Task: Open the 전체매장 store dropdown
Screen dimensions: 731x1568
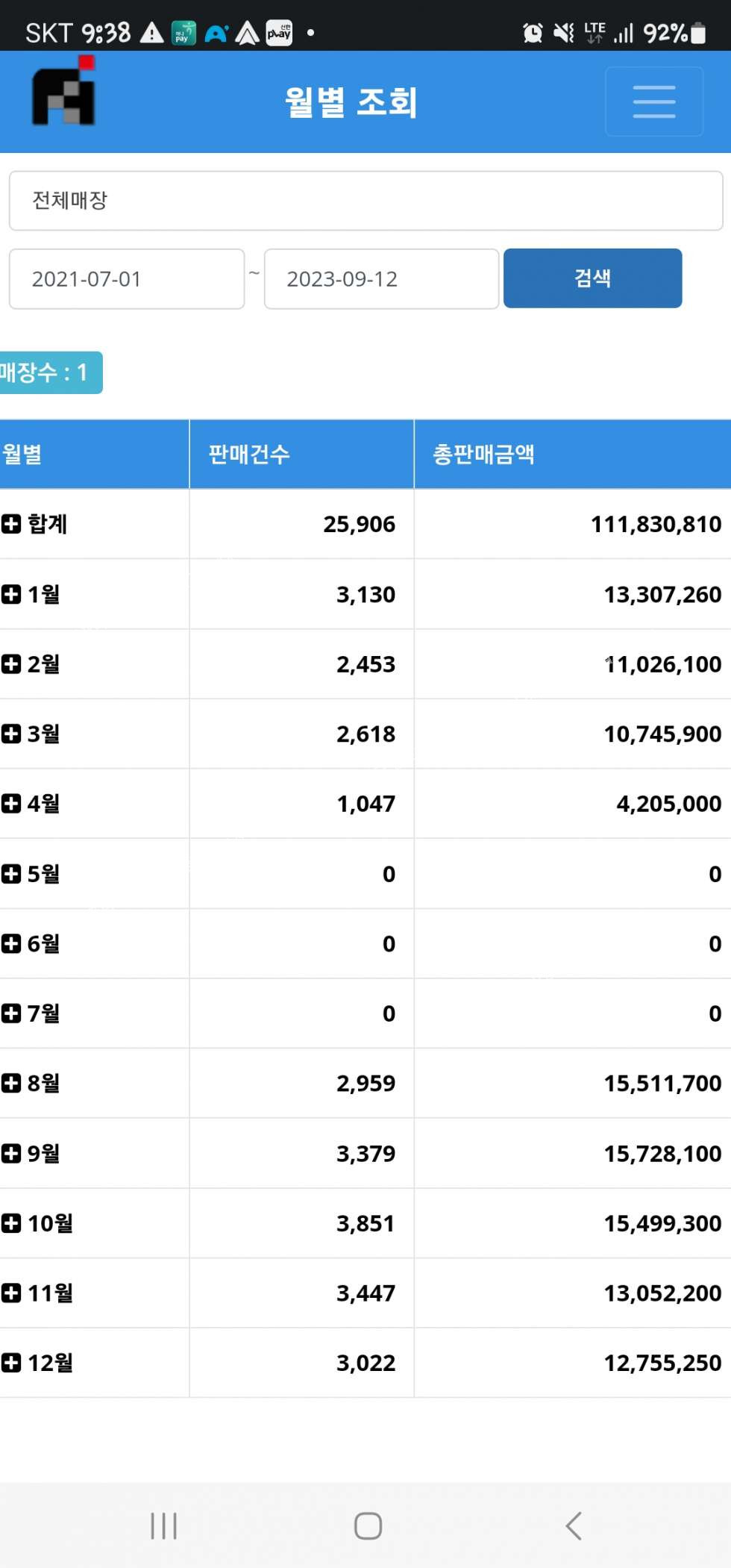Action: click(x=365, y=201)
